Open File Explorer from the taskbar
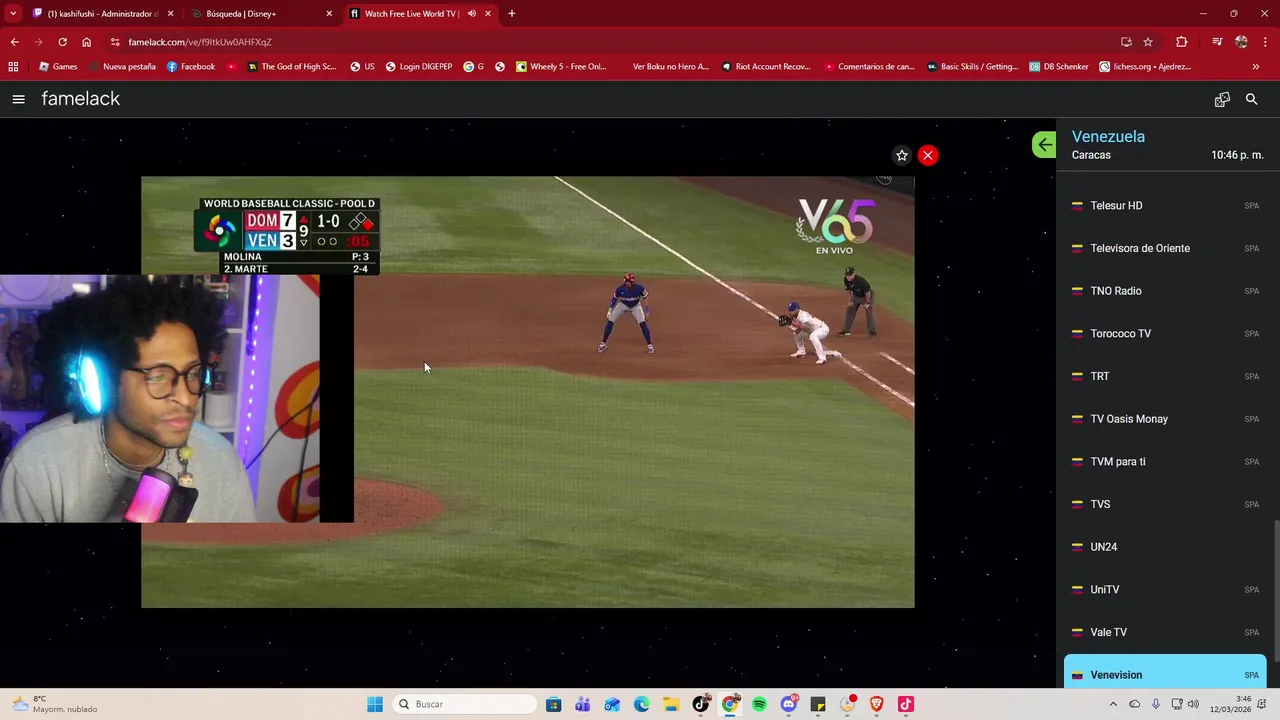 [671, 704]
